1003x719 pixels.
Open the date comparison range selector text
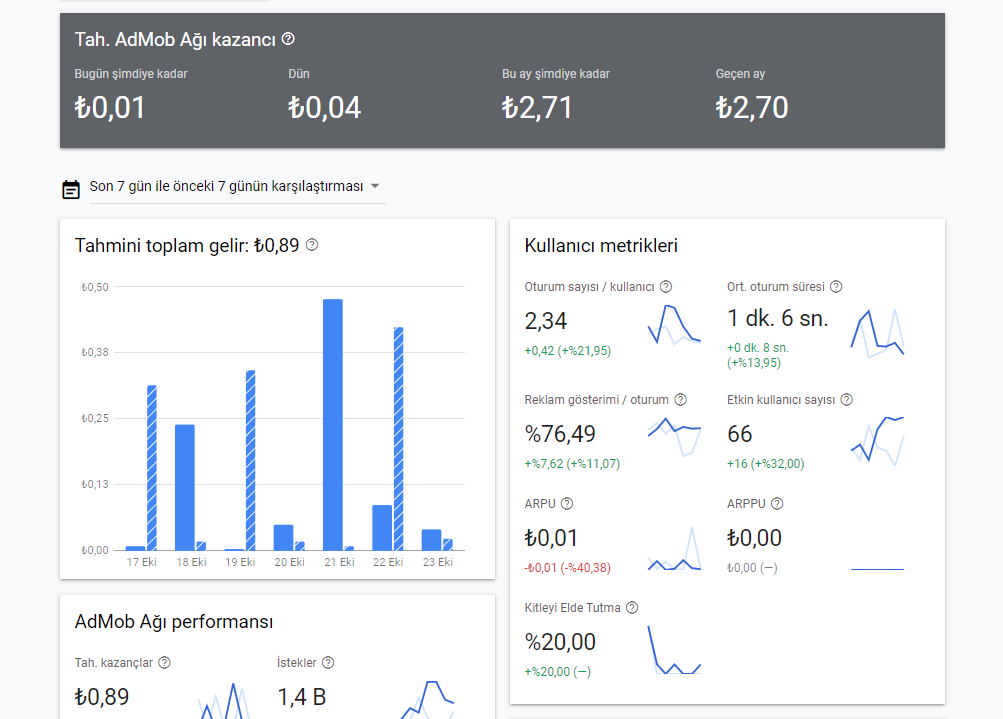[x=226, y=186]
